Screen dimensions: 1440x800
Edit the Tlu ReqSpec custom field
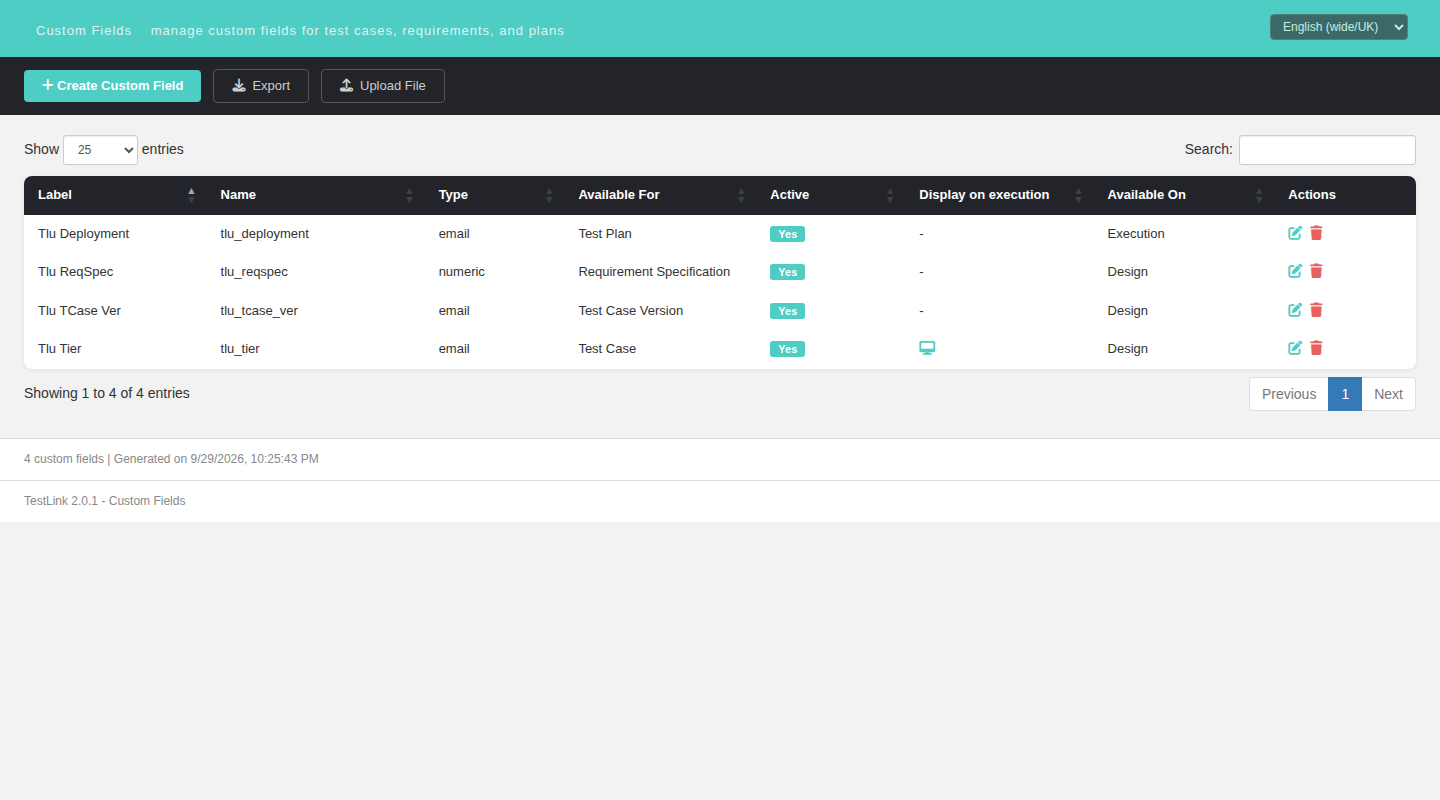(1295, 271)
